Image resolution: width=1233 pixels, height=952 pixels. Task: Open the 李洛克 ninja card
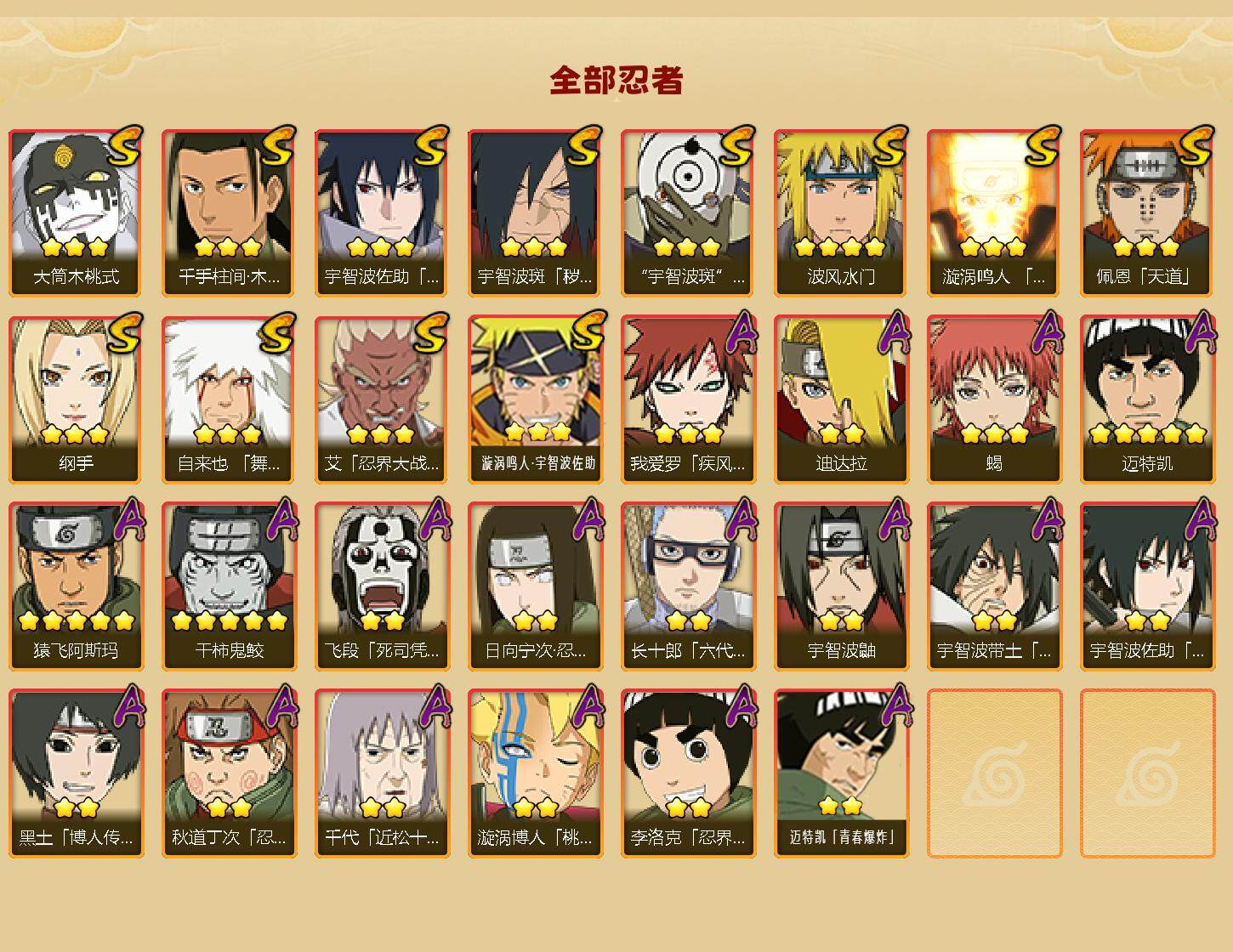[688, 773]
